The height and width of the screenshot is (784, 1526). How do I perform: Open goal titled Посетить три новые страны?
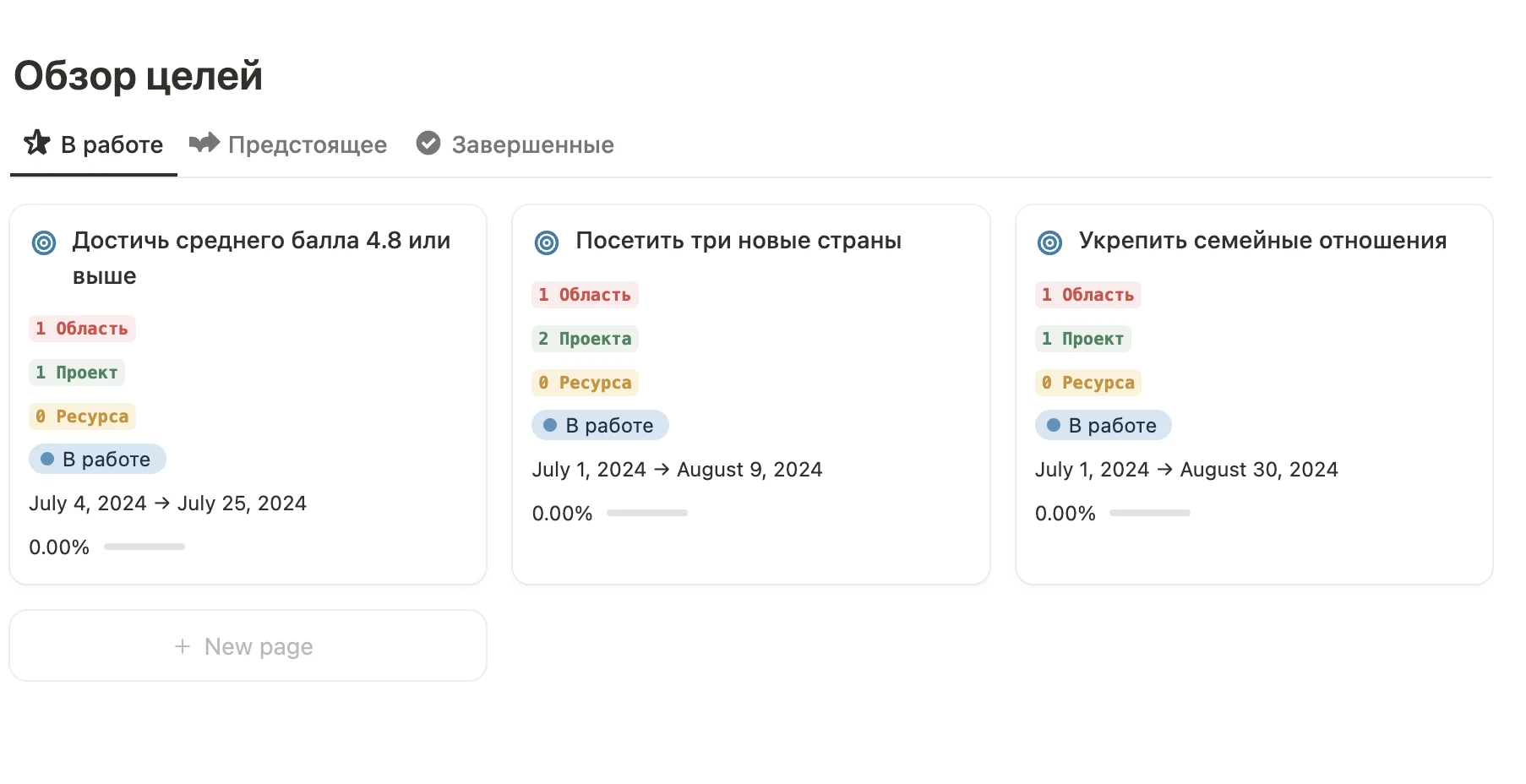tap(738, 241)
